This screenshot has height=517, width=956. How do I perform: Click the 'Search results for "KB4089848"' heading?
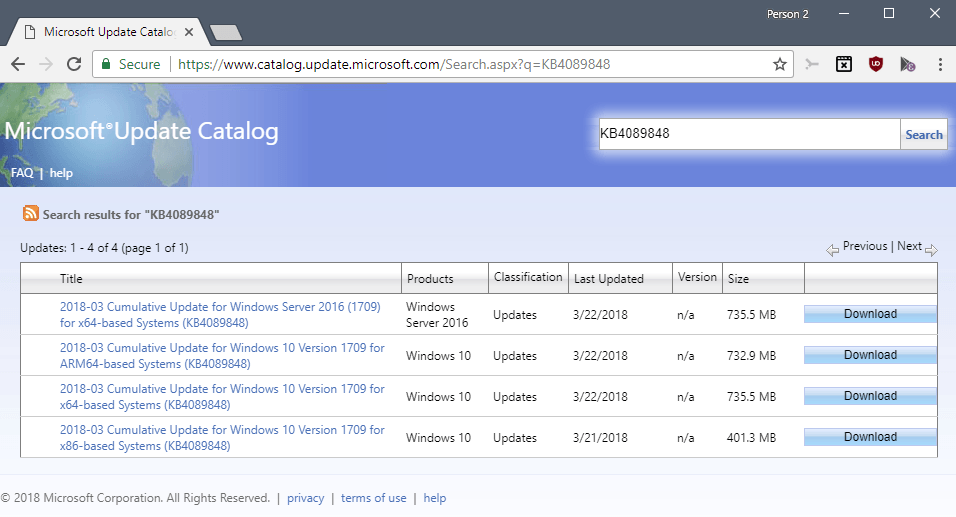click(x=130, y=215)
